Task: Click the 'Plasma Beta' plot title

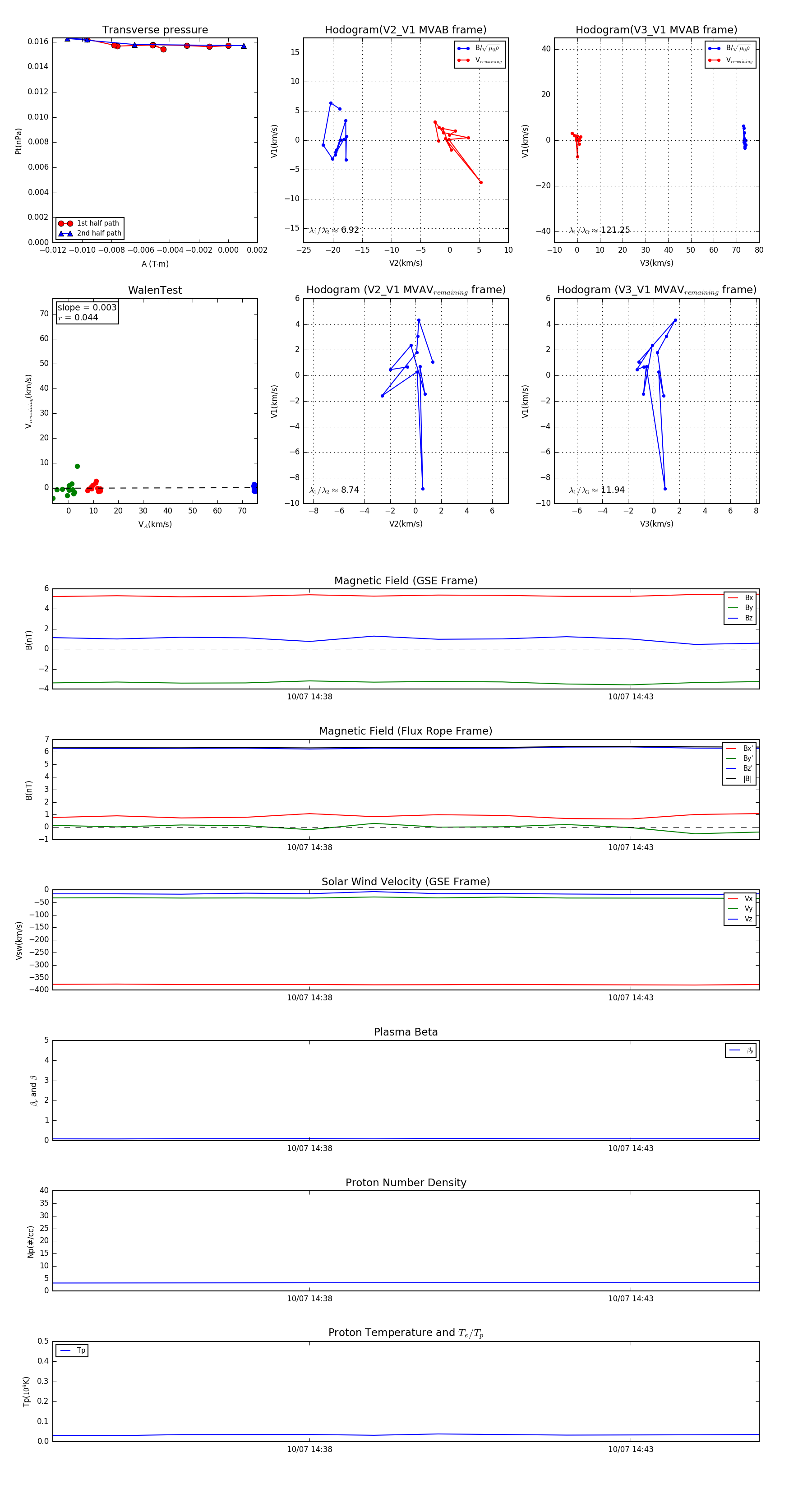Action: click(x=406, y=1032)
